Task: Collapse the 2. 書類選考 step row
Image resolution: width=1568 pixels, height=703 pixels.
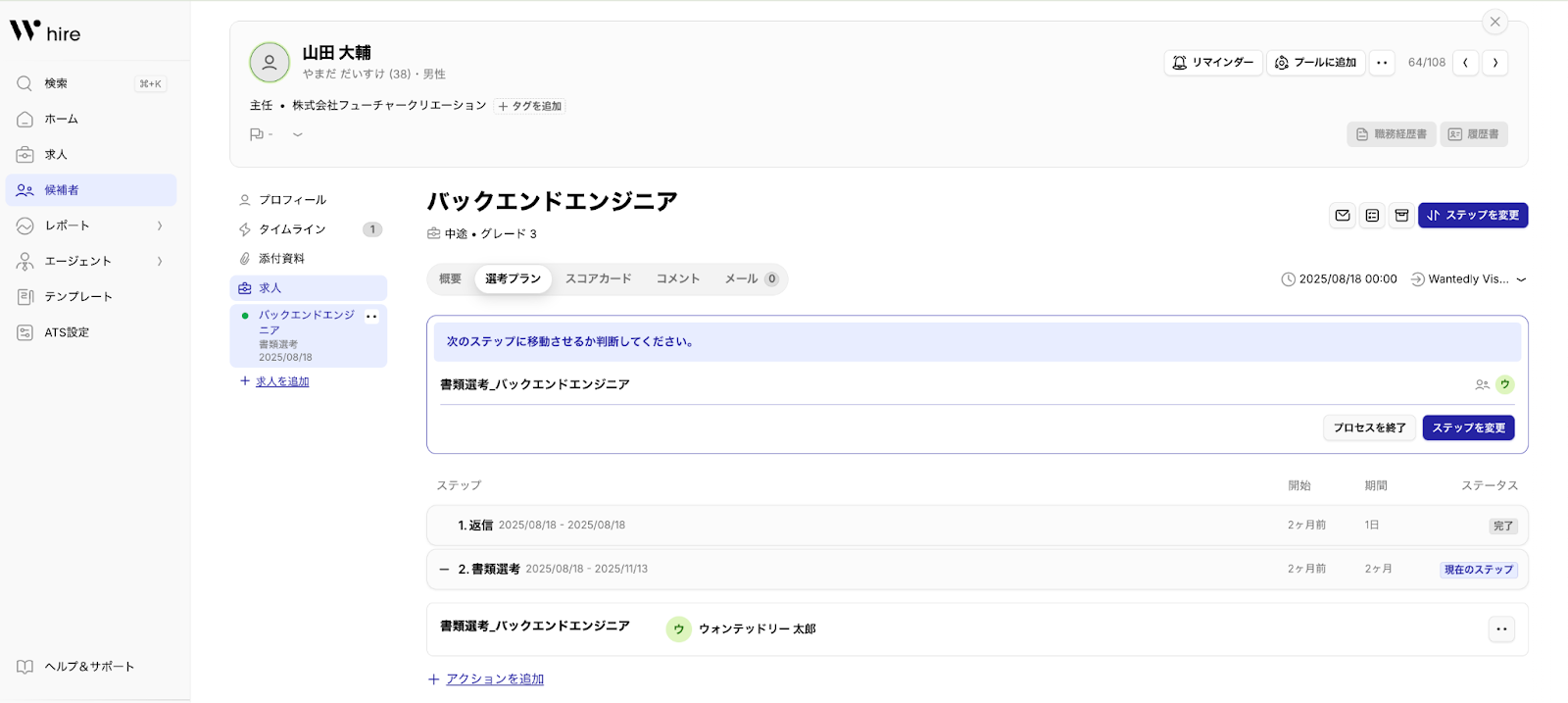Action: point(444,570)
